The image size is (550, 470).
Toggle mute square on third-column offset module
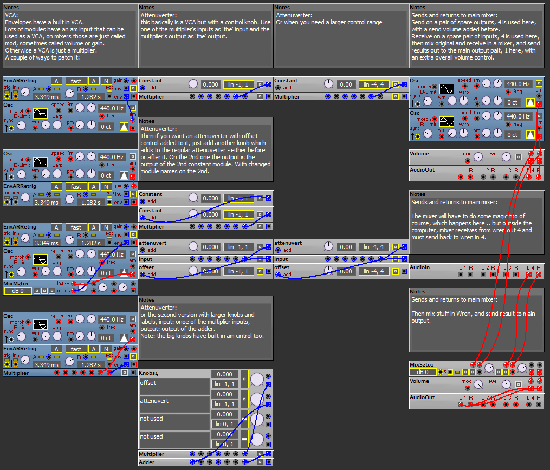tap(396, 271)
